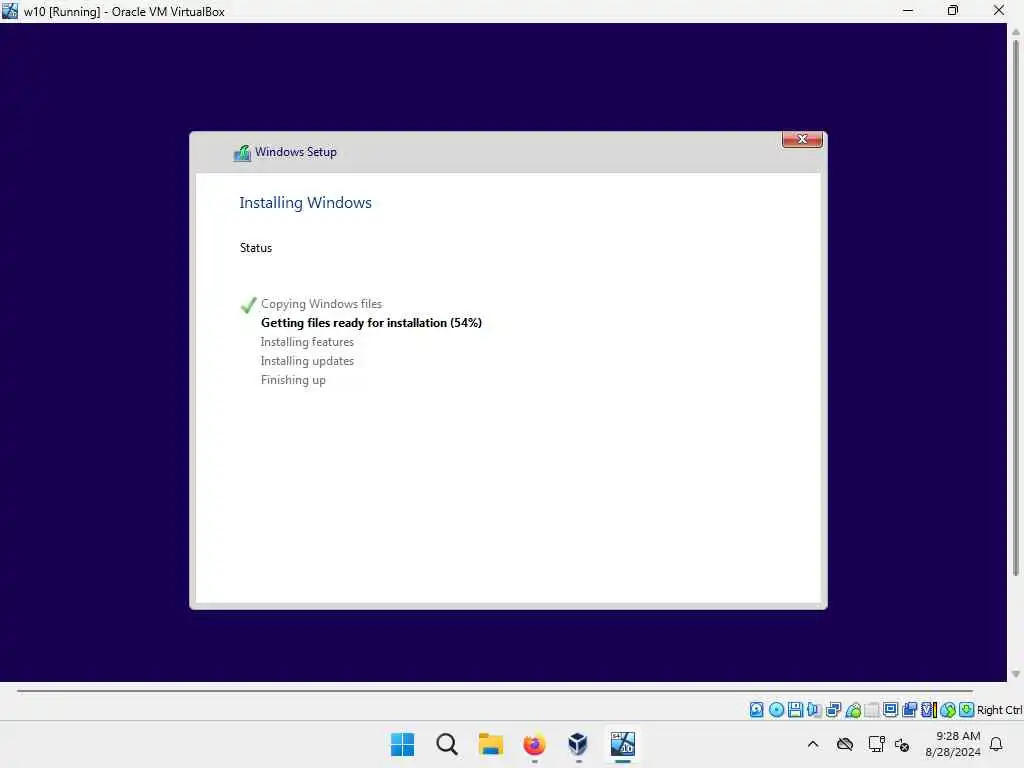
Task: Open VirtualBox Manager from the taskbar
Action: tap(578, 744)
